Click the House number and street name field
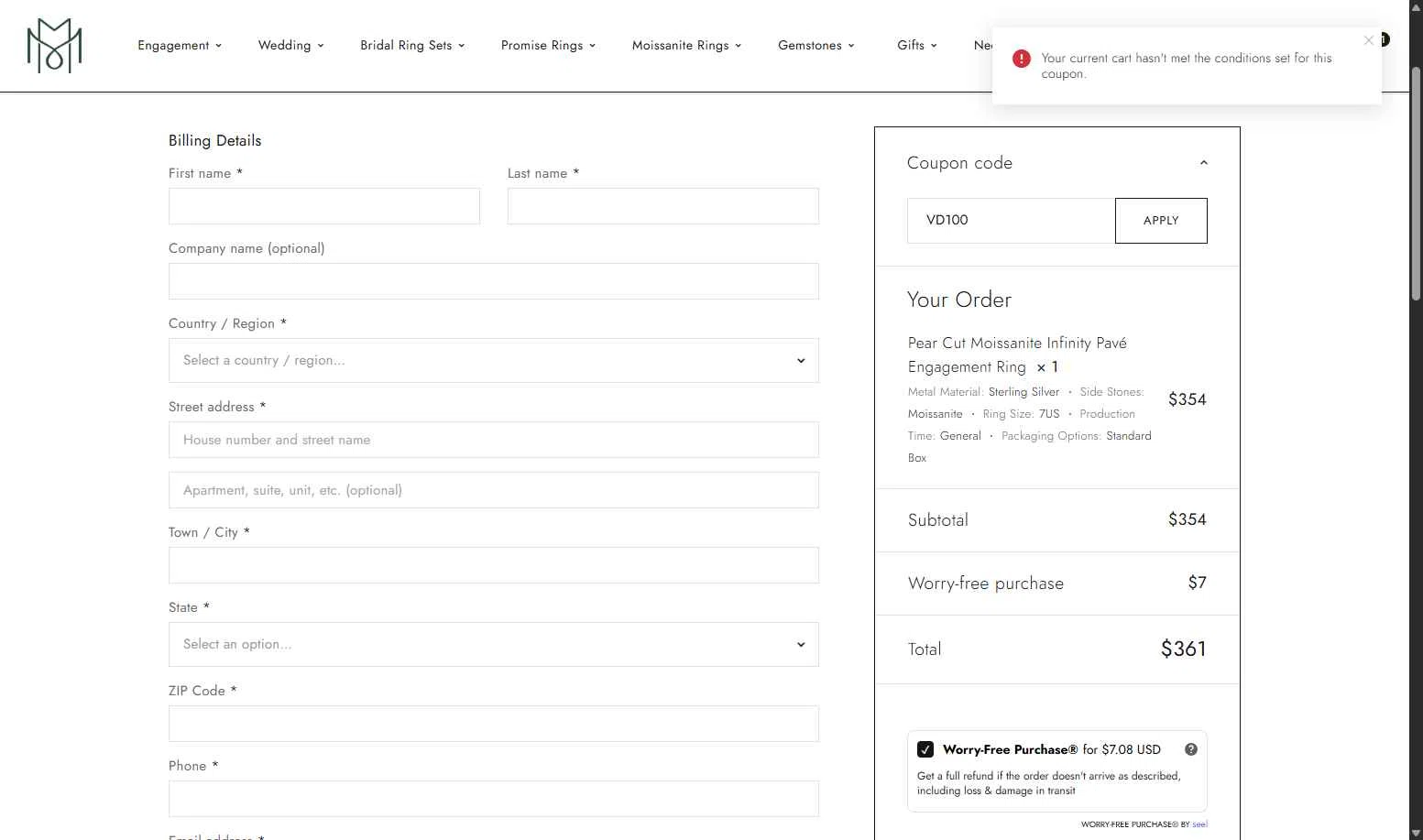The image size is (1423, 840). coord(494,440)
